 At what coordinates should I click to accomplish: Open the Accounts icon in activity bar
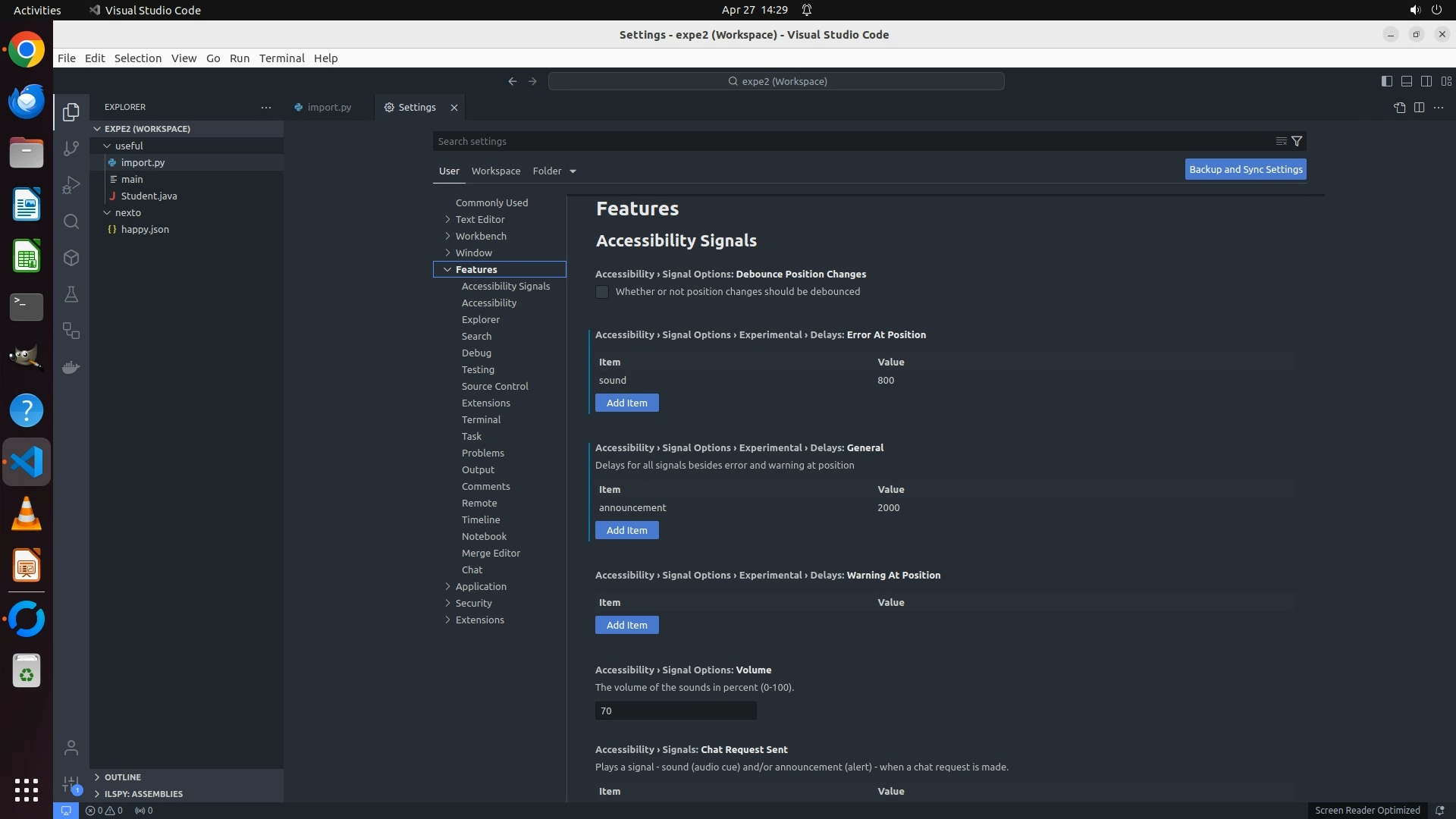pyautogui.click(x=71, y=748)
